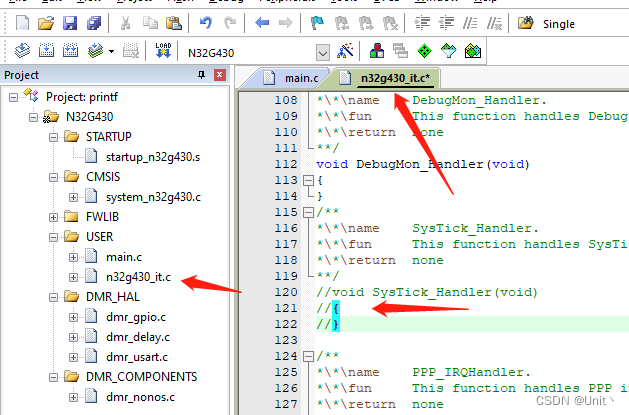This screenshot has height=415, width=629.
Task: Click the Batch Build icon
Action: click(x=95, y=51)
